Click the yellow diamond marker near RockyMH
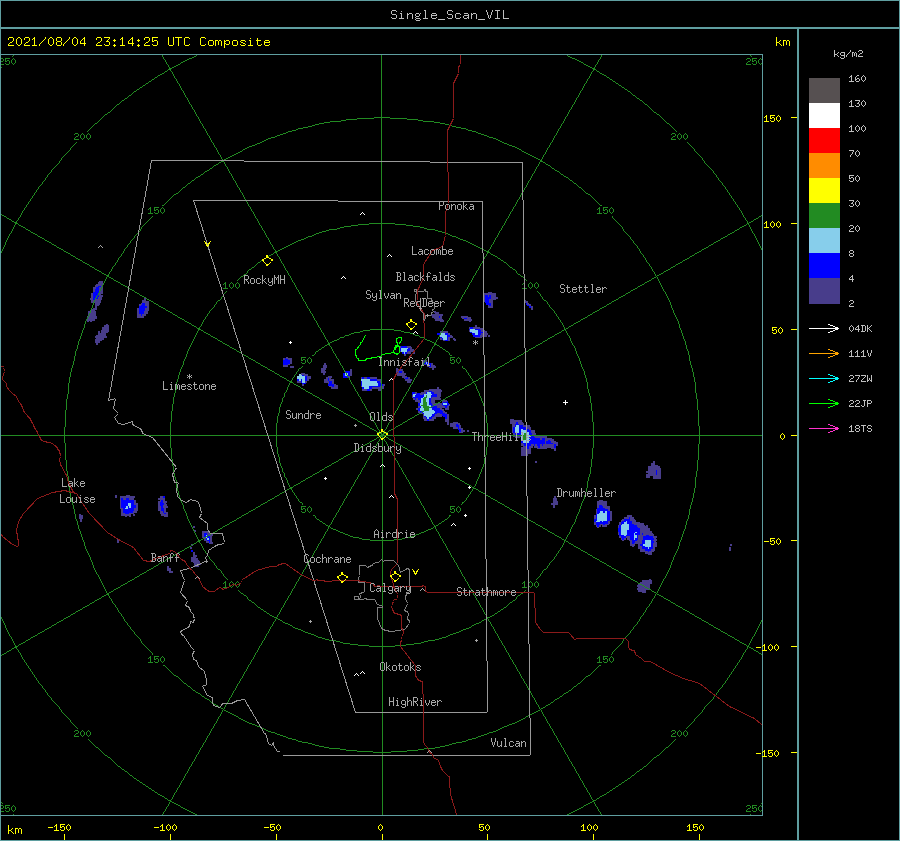The image size is (900, 841). (267, 261)
